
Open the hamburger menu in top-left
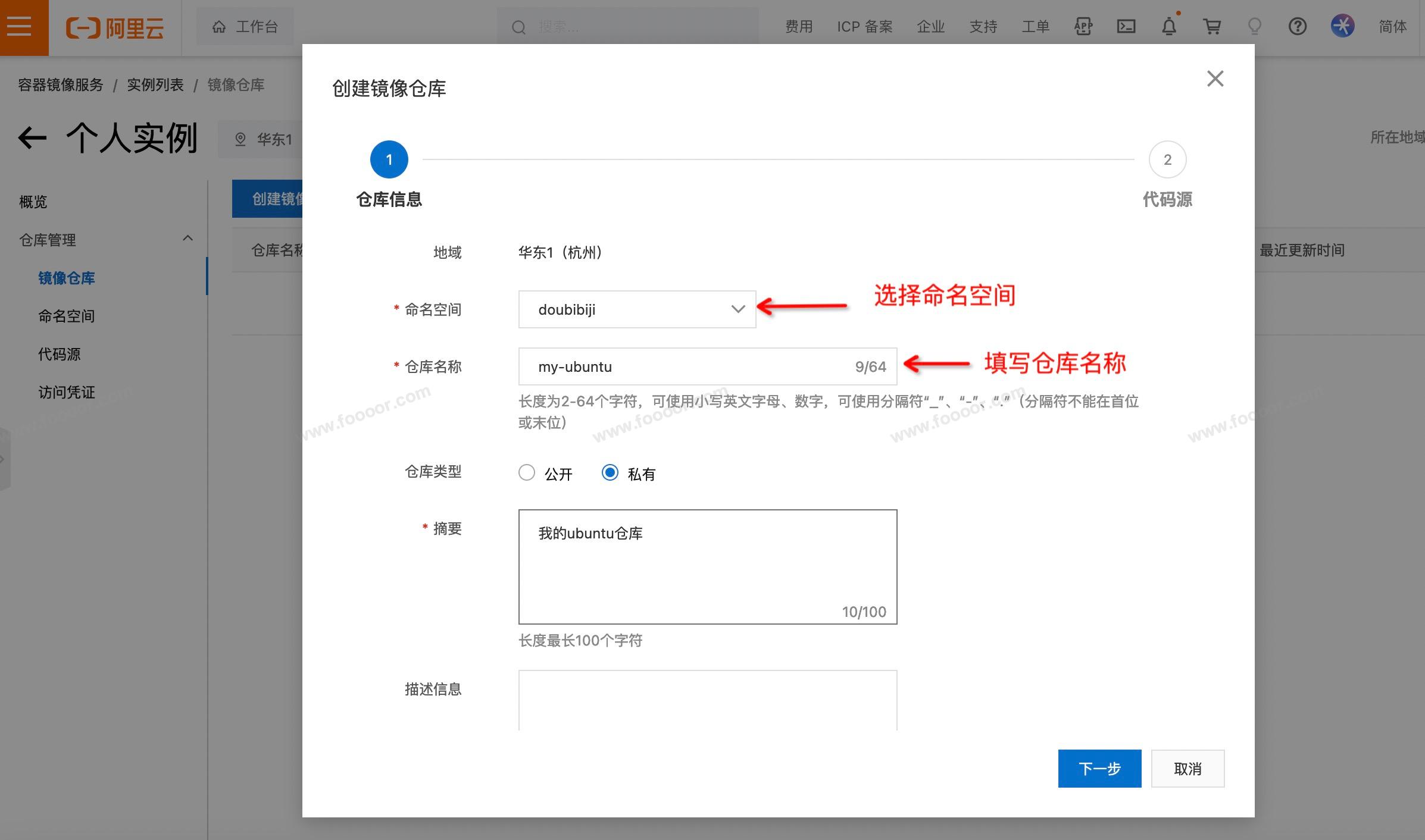[20, 27]
